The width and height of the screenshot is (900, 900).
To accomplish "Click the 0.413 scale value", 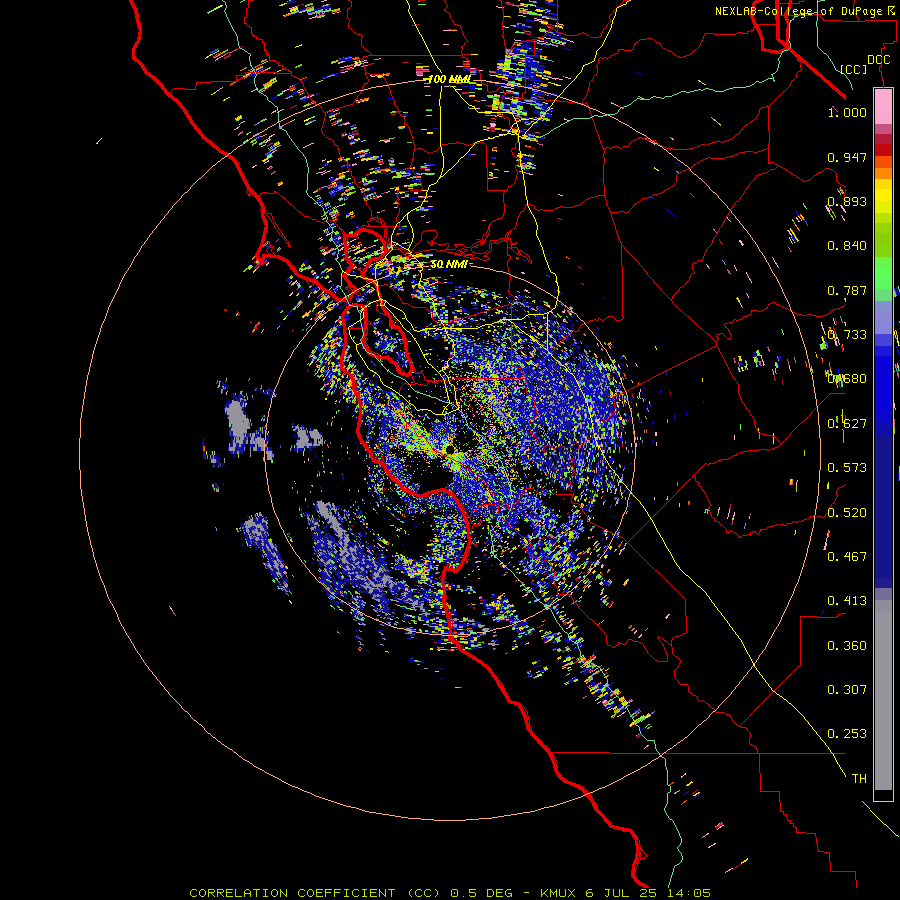I will point(847,601).
